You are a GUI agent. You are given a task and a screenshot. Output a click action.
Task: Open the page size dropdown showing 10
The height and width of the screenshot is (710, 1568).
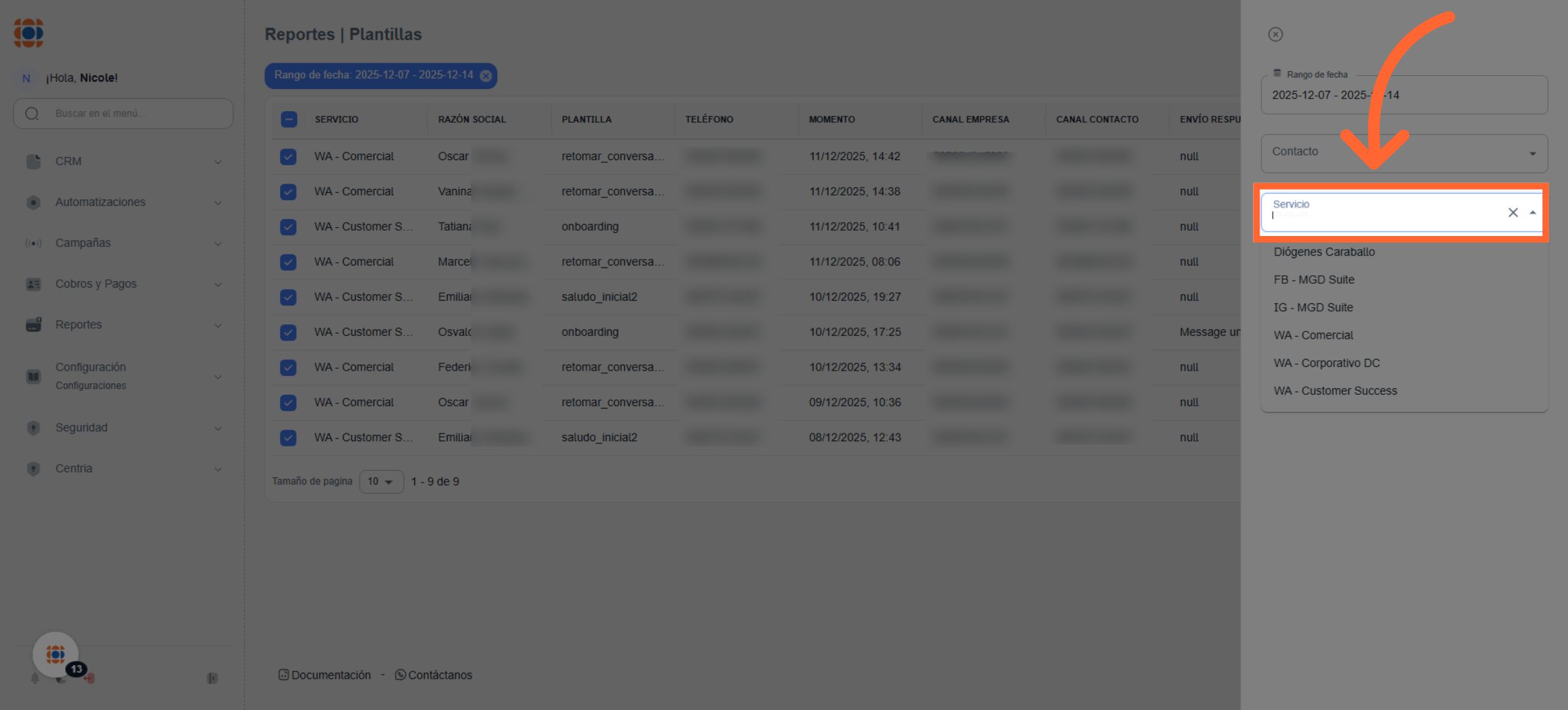coord(381,482)
